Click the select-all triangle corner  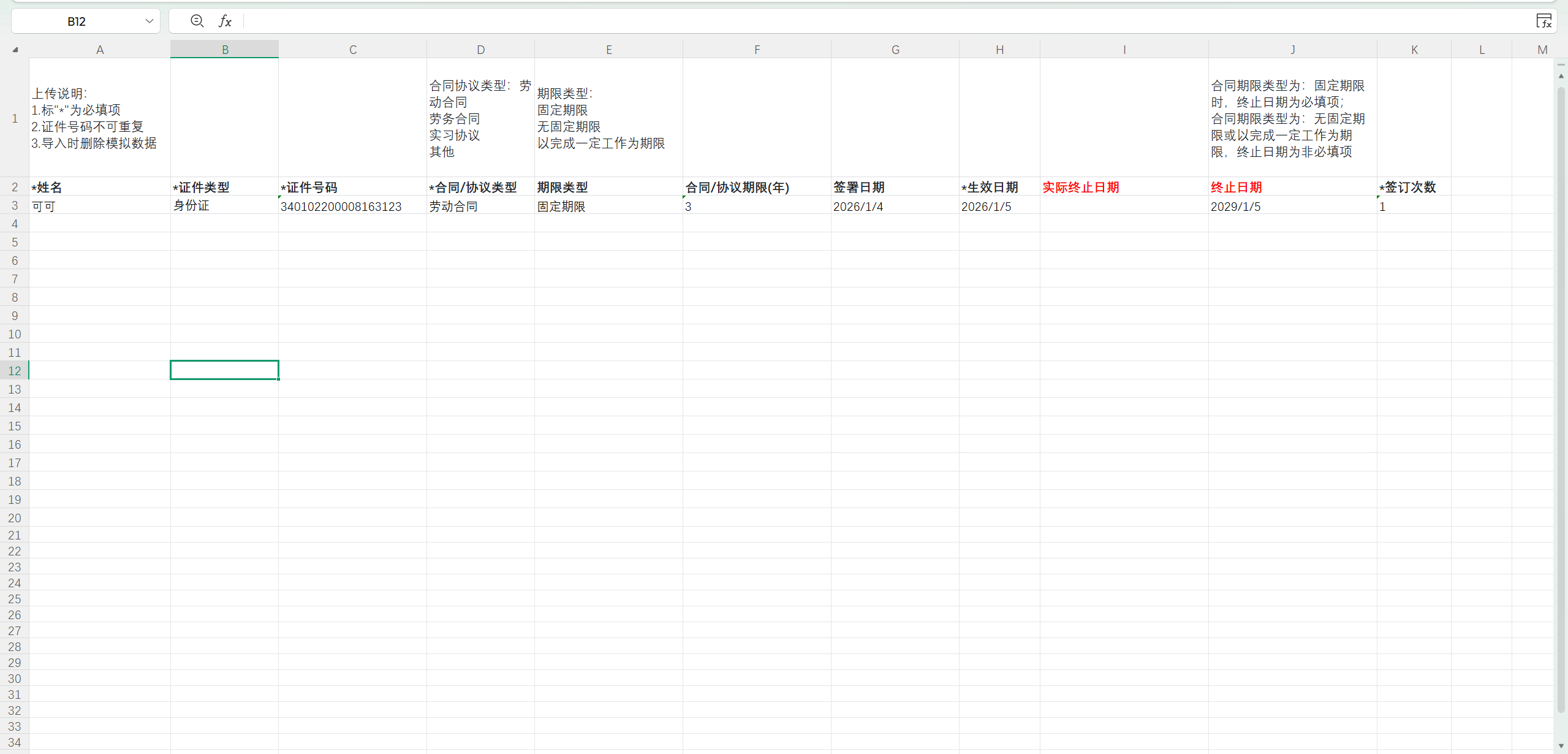tap(15, 50)
